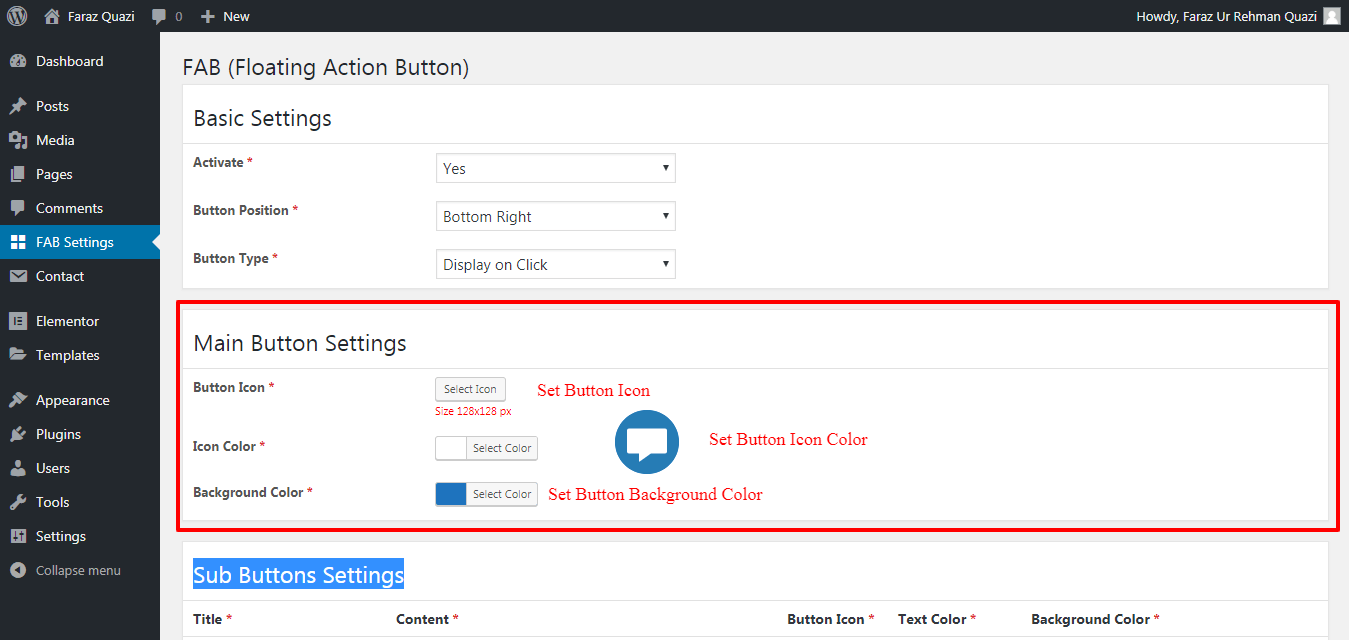
Task: Click the Elementor icon in sidebar
Action: (x=17, y=321)
